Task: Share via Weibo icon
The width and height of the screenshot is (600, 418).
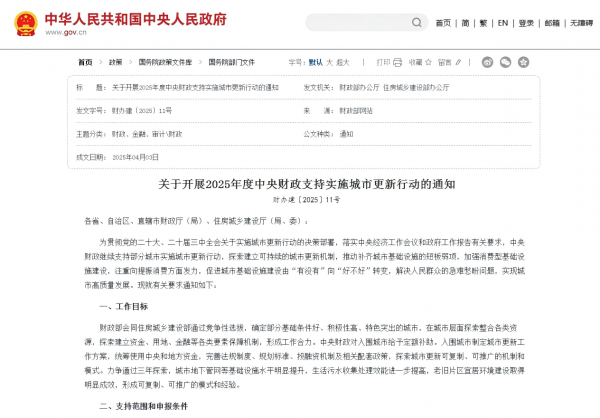Action: pos(487,62)
